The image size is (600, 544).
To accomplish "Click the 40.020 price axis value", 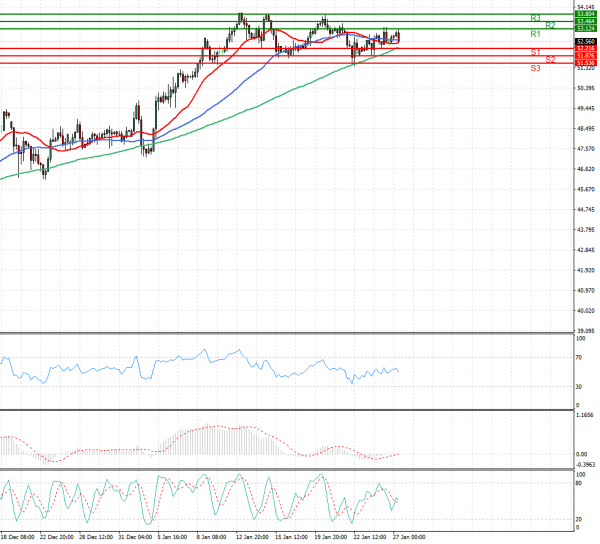I will [x=586, y=311].
